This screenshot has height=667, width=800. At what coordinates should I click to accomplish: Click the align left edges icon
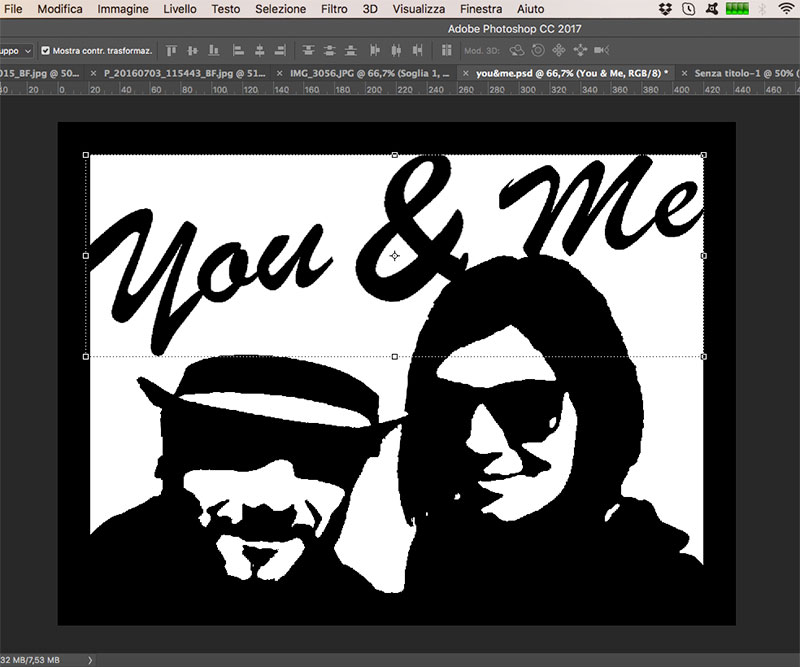click(240, 50)
